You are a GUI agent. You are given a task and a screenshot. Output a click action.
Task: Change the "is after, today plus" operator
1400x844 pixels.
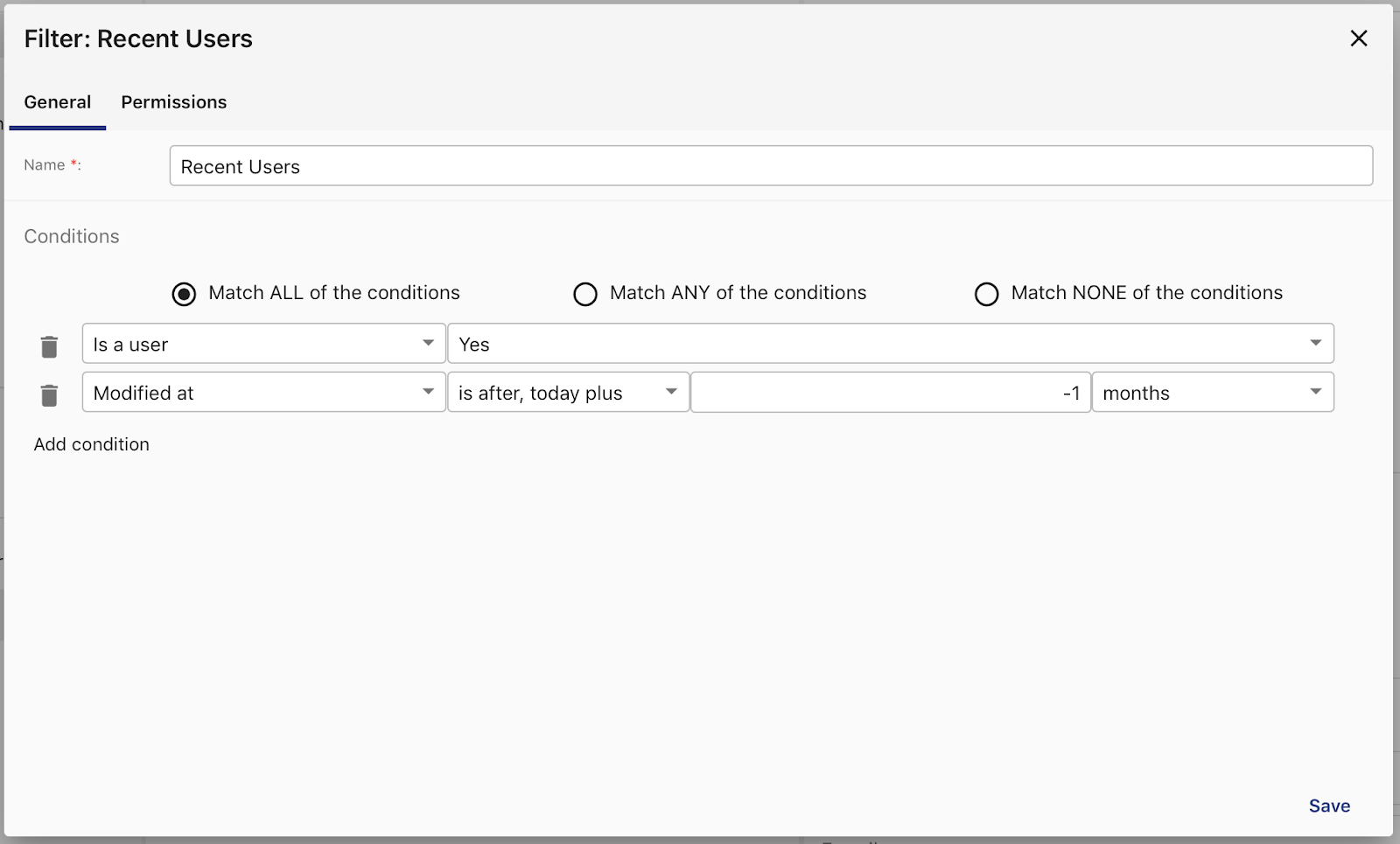[x=568, y=393]
